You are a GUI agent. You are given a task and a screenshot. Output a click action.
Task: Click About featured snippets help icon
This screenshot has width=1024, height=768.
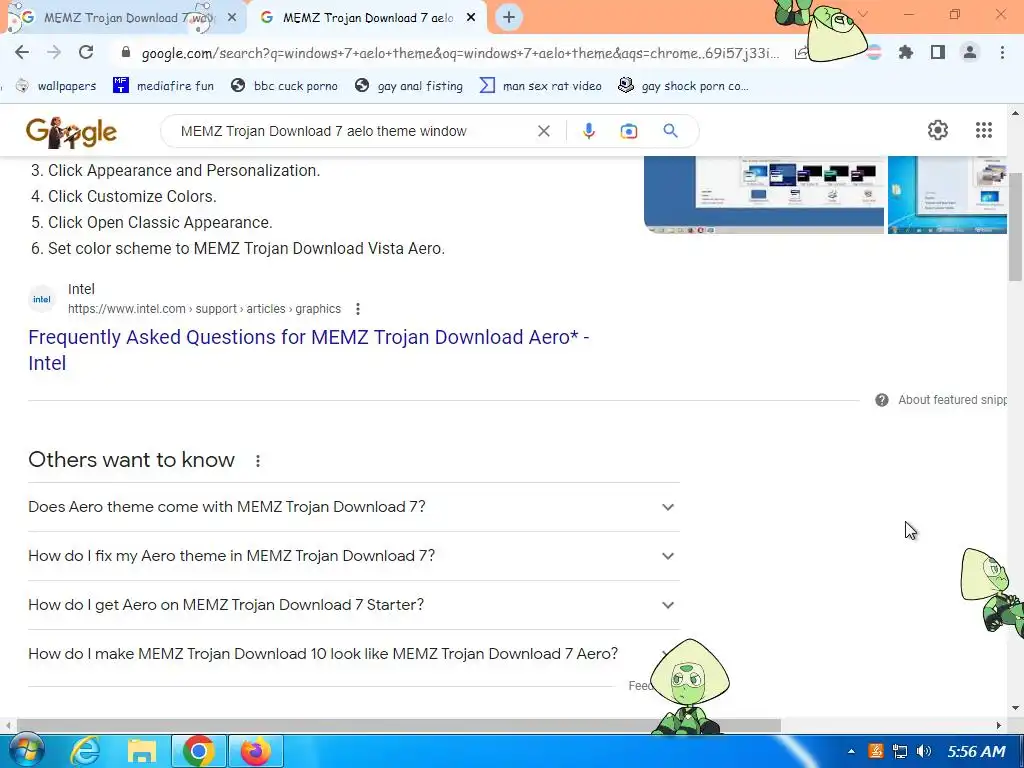[x=882, y=400]
